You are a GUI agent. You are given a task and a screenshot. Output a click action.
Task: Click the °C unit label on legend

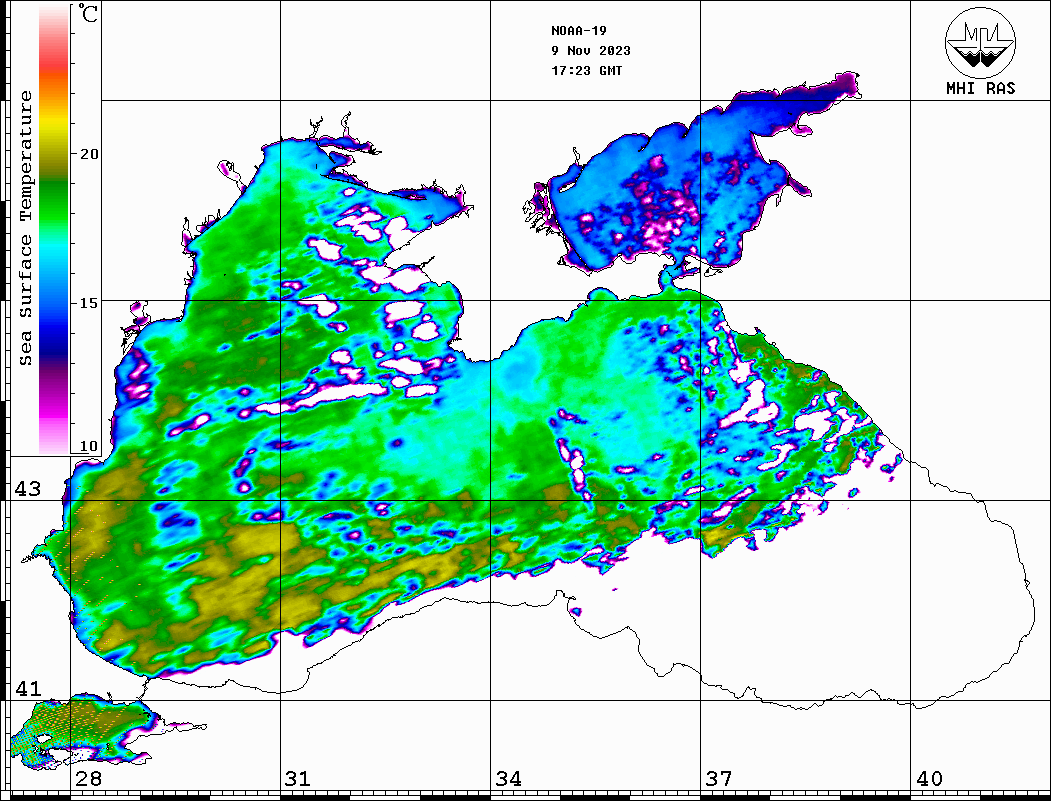coord(88,13)
